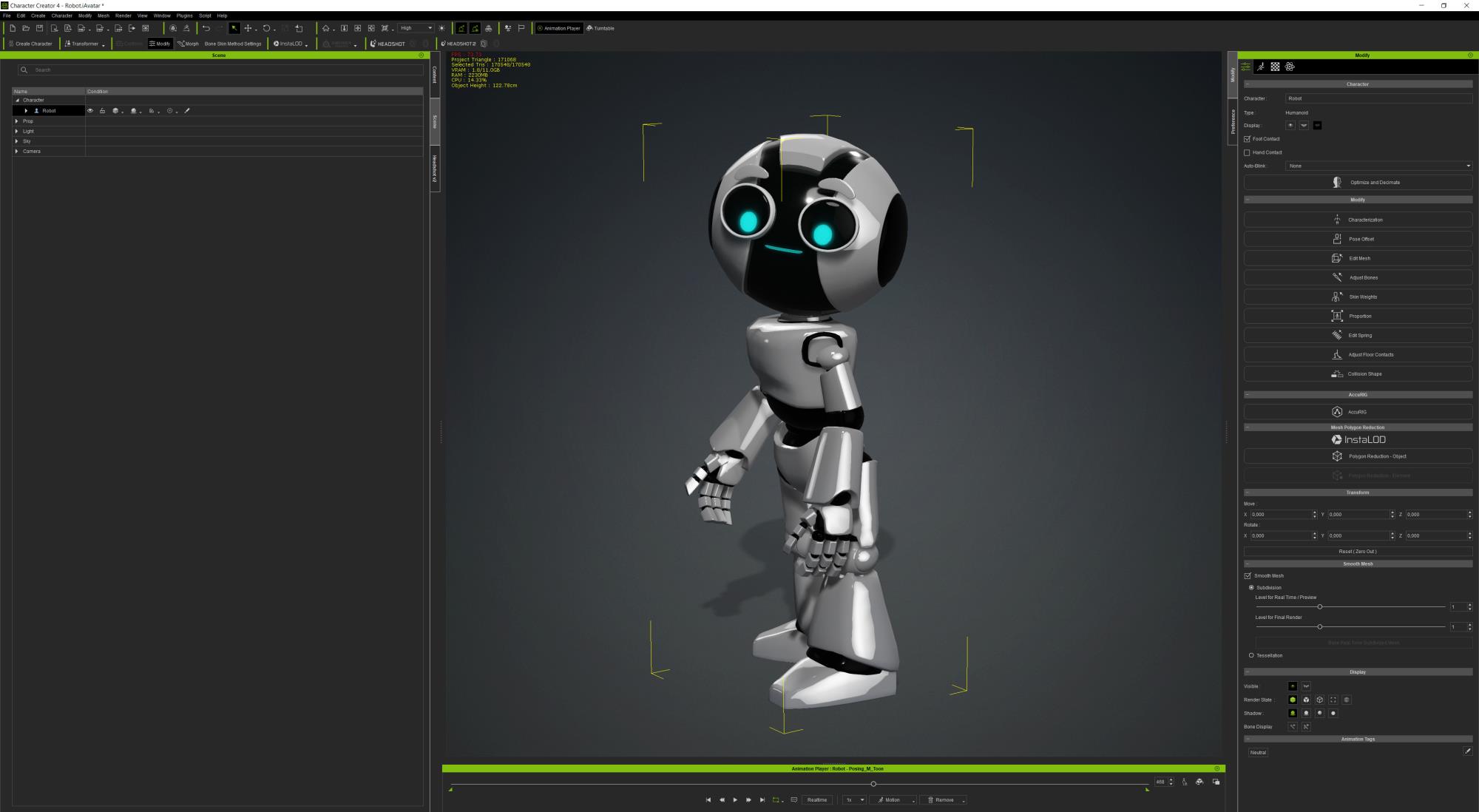
Task: Click Polygon Reduction - Object button
Action: [1358, 456]
